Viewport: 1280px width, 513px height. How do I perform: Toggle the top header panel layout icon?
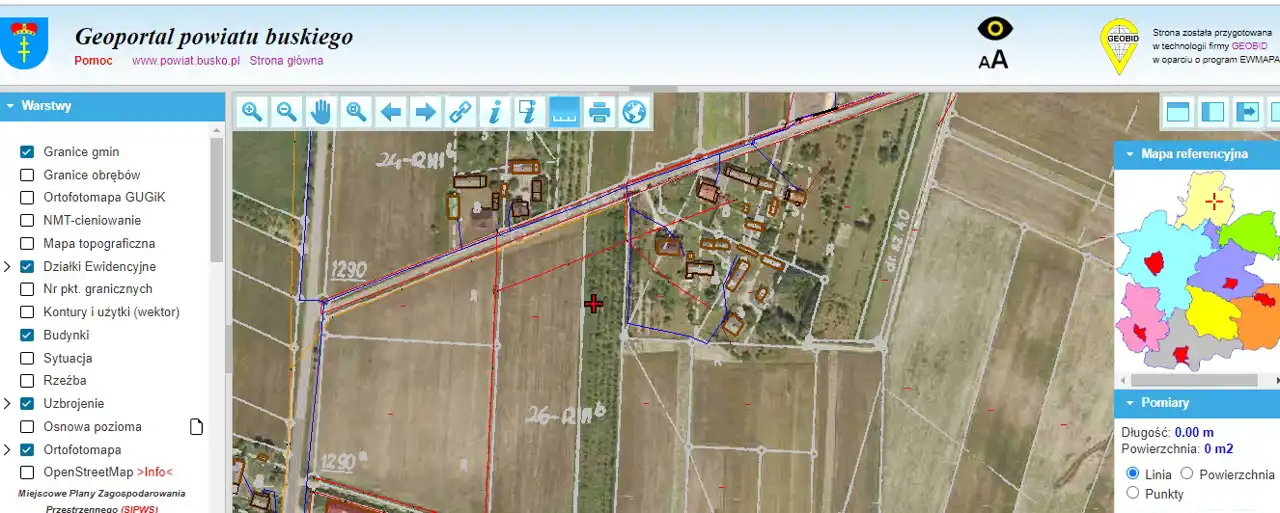(1178, 112)
